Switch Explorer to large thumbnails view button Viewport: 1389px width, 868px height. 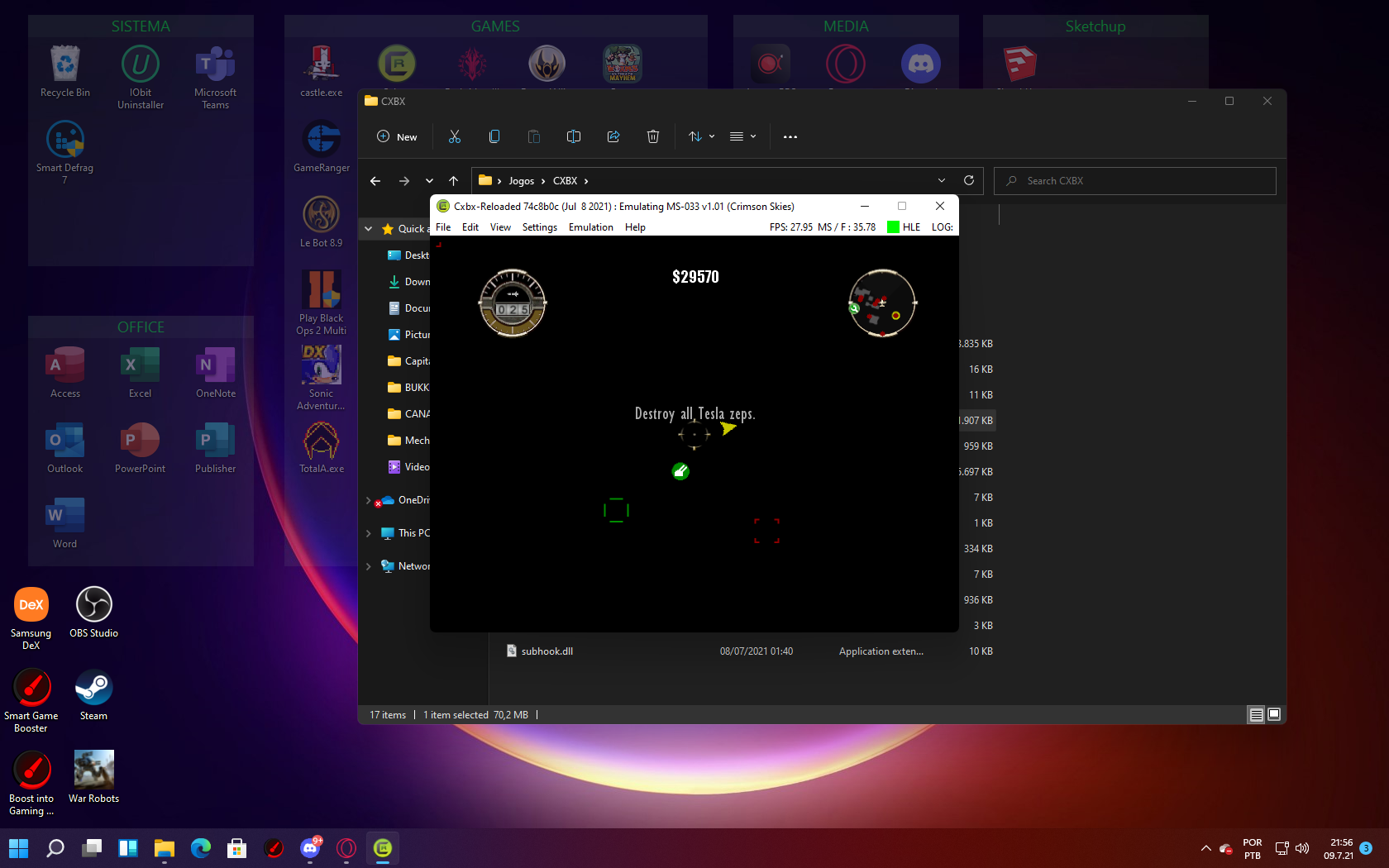[1274, 714]
